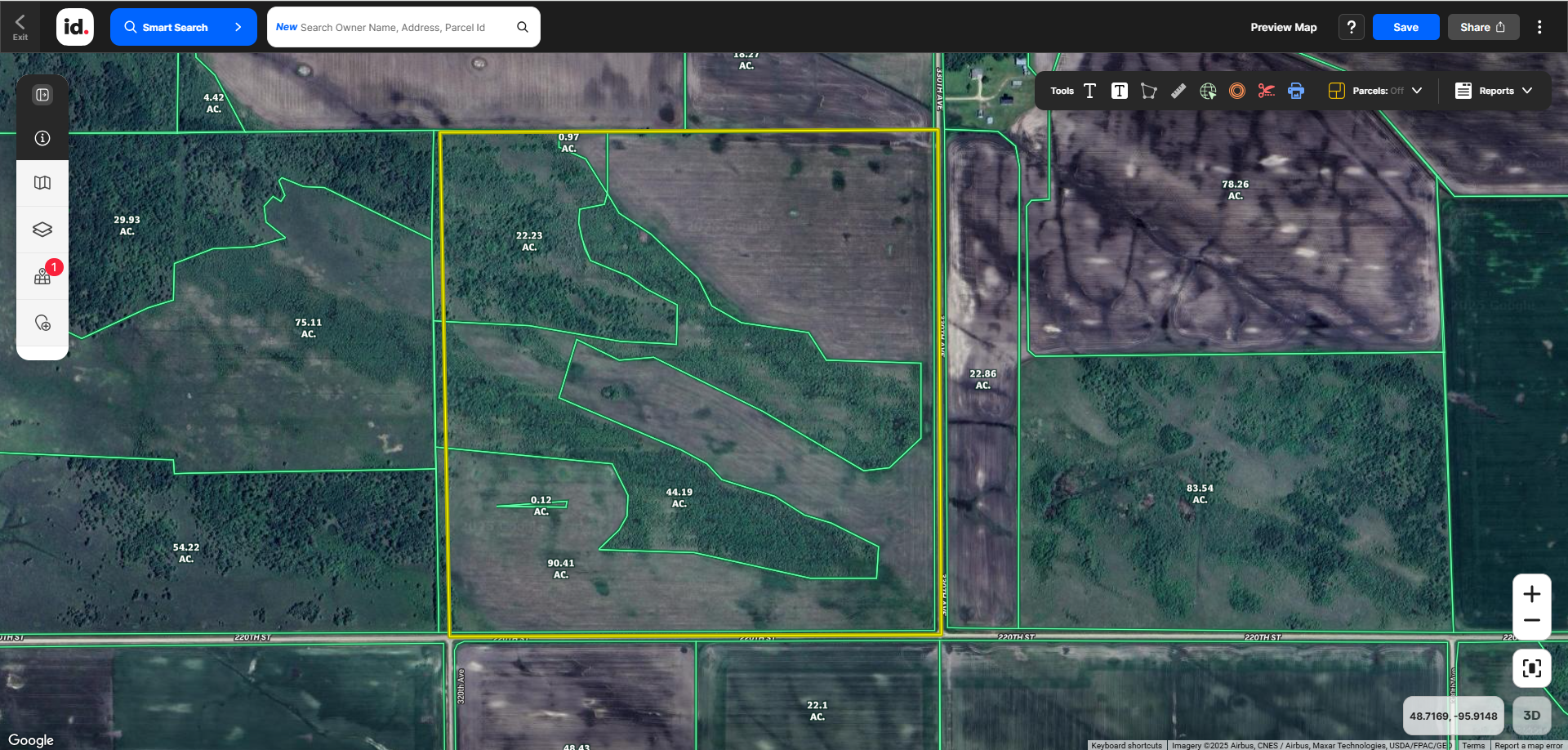1568x750 pixels.
Task: Expand the left sidebar panel
Action: [42, 95]
